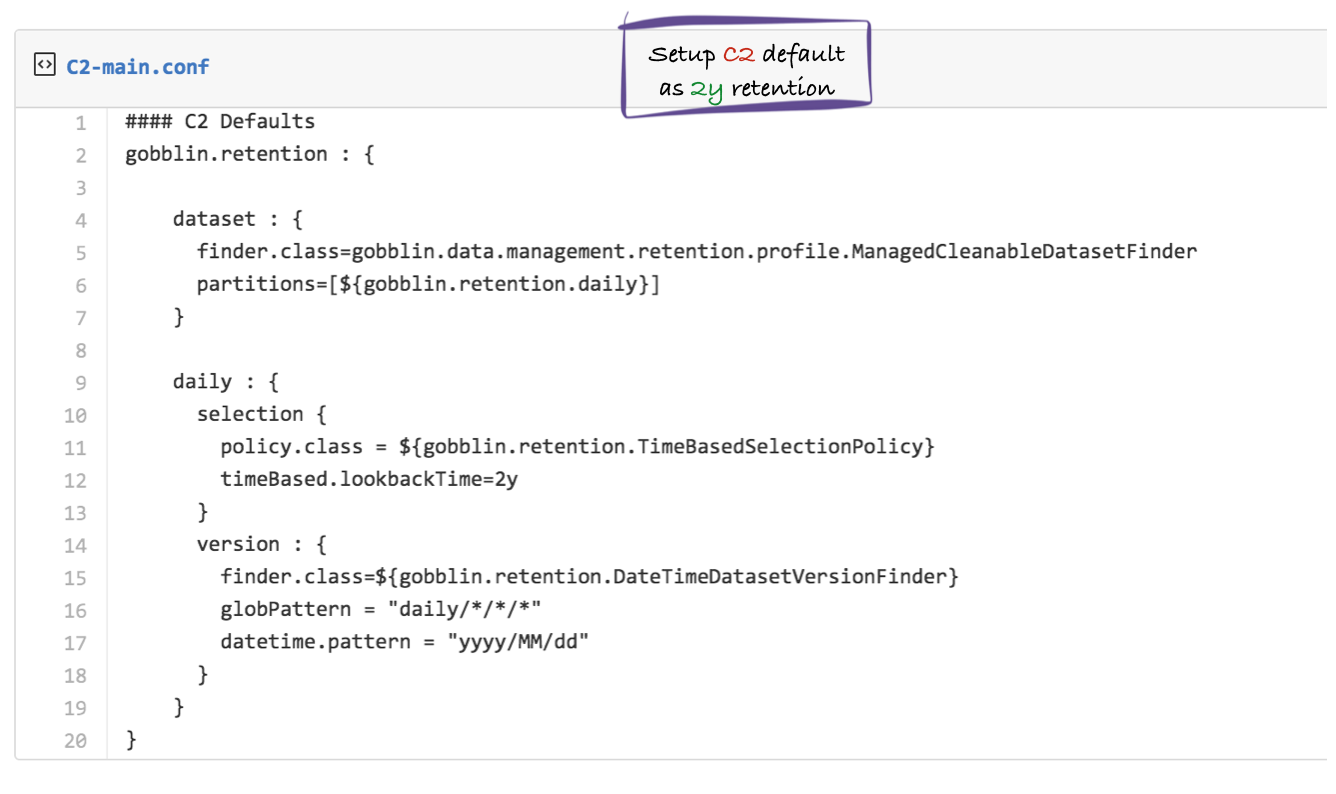1336x794 pixels.
Task: Click the code file icon beside C2-main.conf
Action: [44, 67]
